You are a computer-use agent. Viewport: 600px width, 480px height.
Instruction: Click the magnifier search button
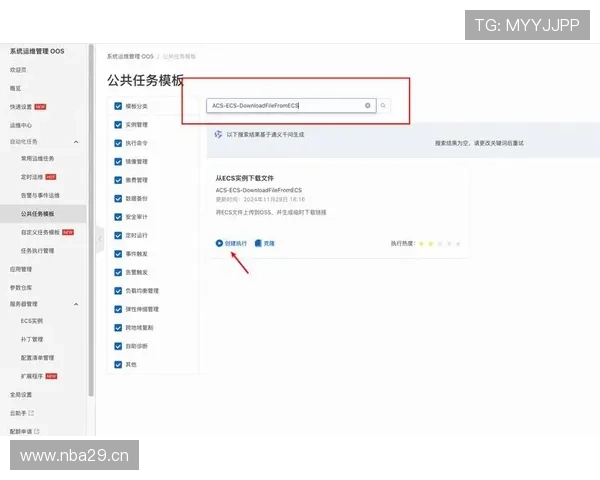pos(383,106)
